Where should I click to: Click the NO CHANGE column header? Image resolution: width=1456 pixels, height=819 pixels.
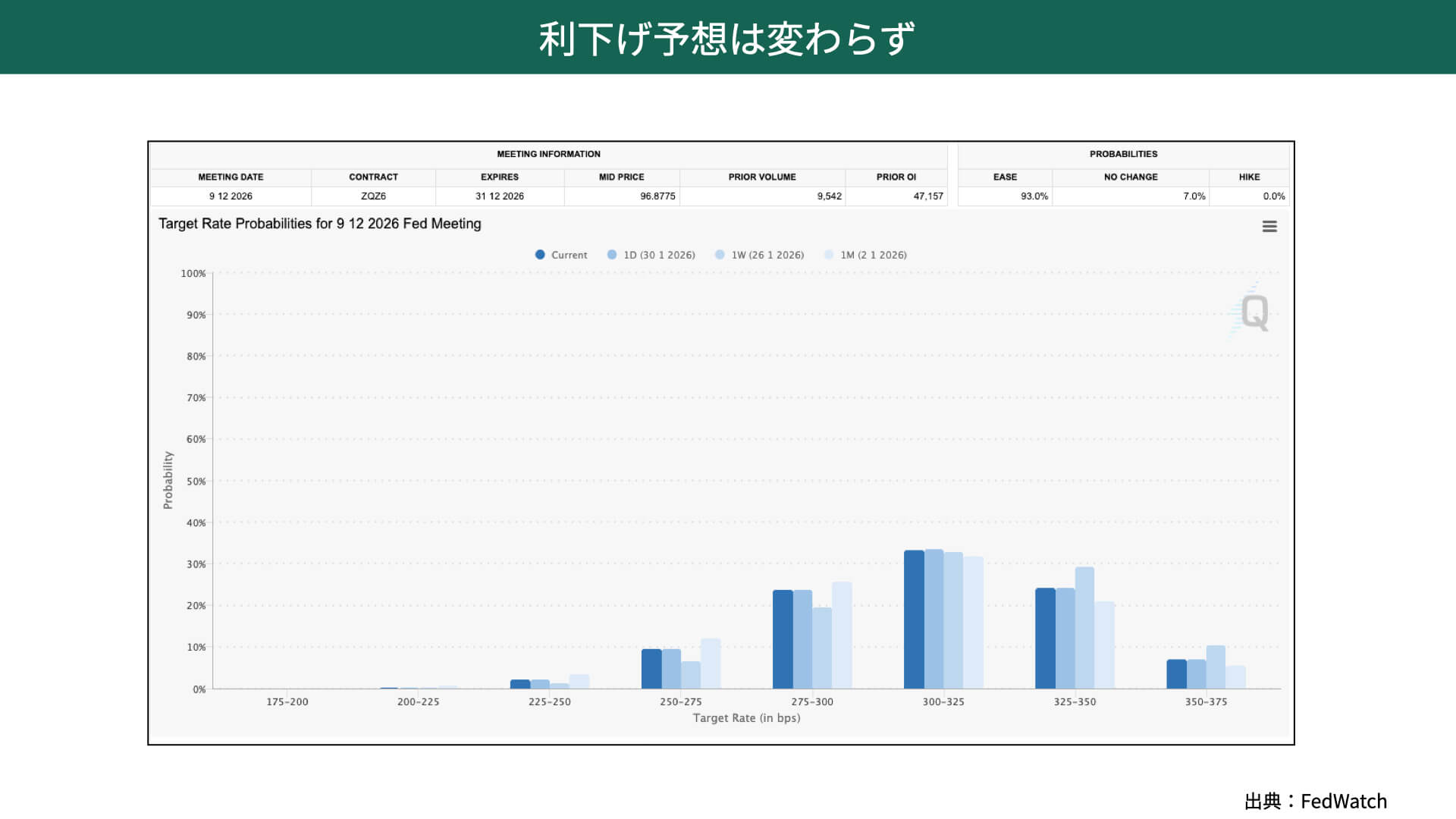click(1130, 177)
